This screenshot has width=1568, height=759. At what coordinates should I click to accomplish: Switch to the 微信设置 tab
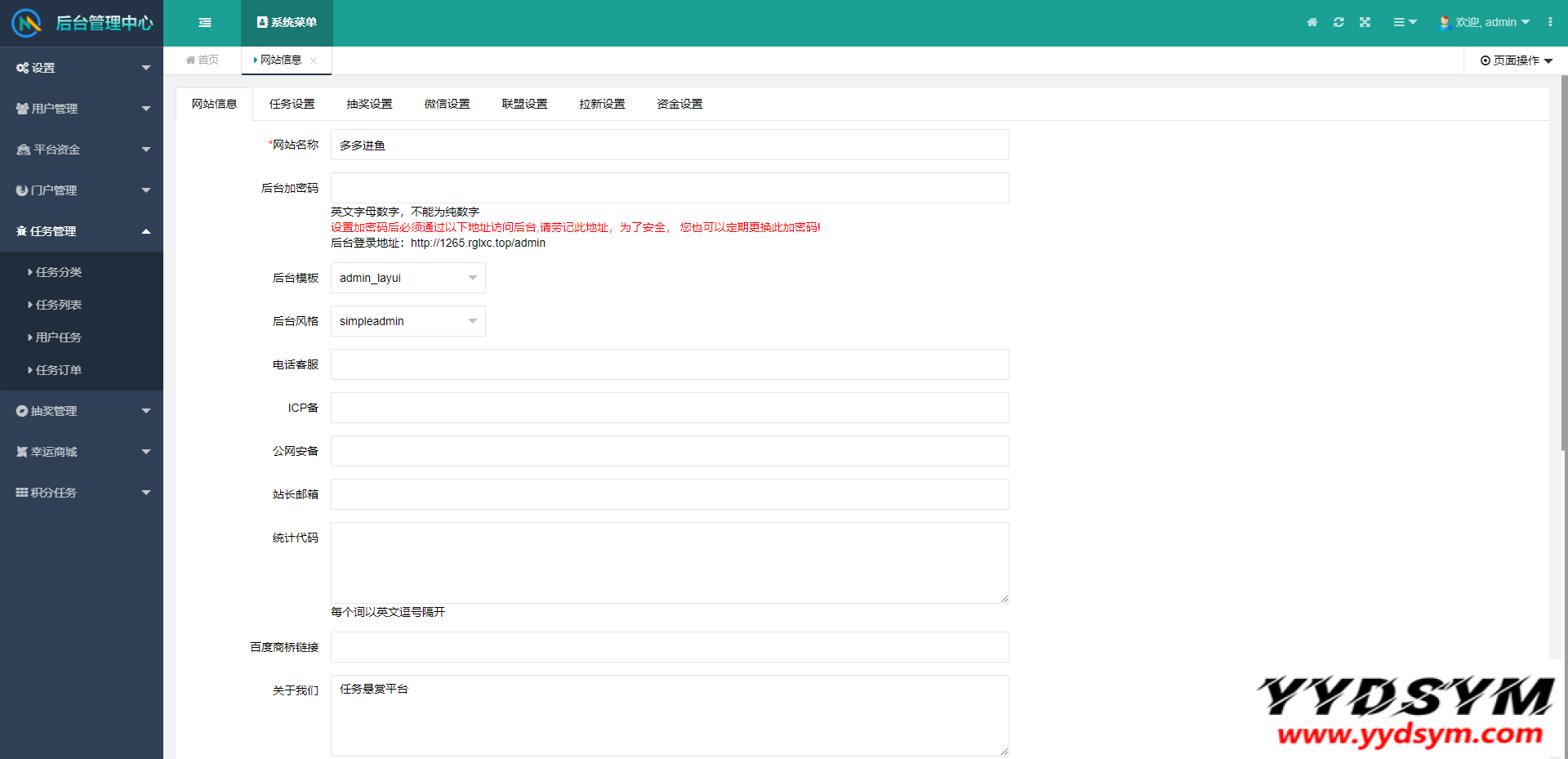447,104
